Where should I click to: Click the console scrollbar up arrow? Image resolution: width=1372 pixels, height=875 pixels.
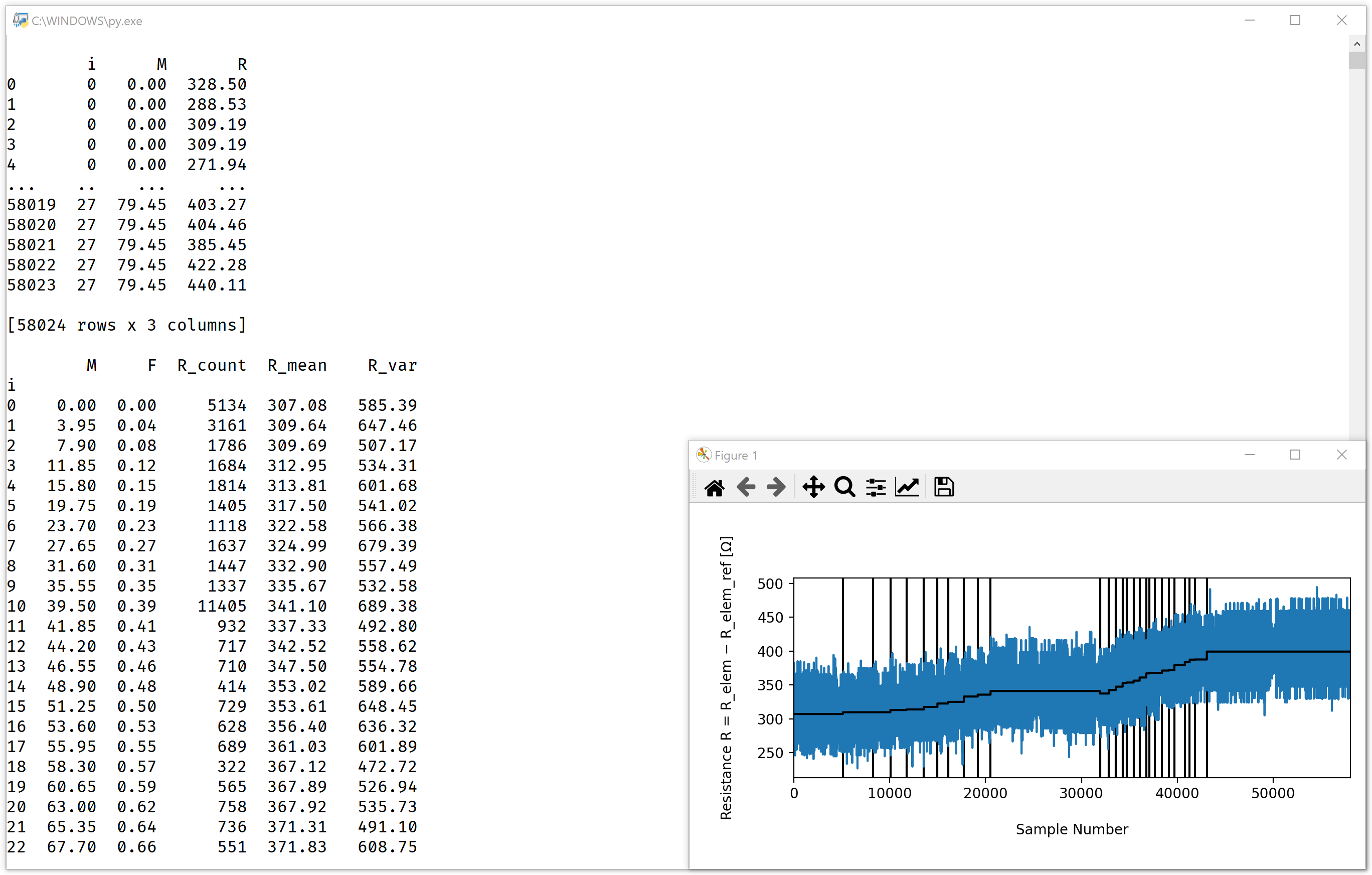(1356, 44)
